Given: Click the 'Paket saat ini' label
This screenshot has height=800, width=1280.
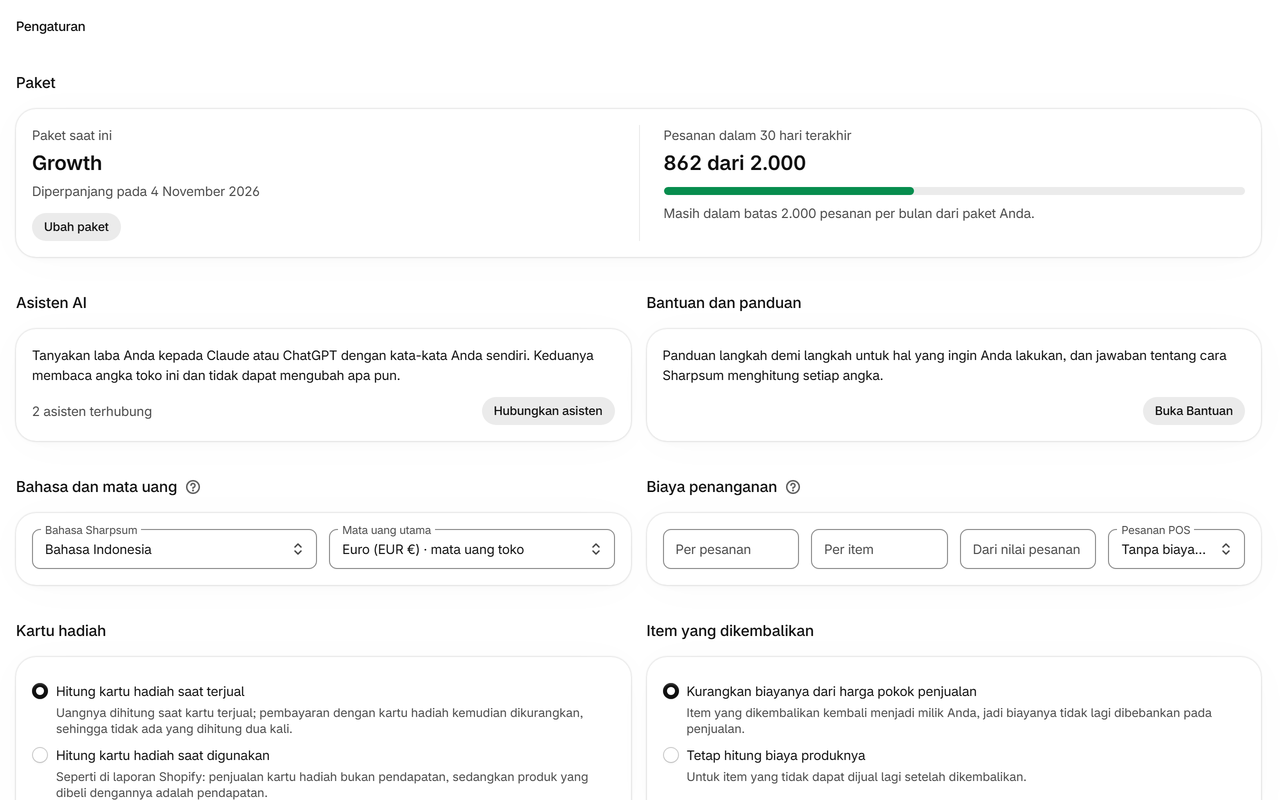Looking at the screenshot, I should click(72, 135).
